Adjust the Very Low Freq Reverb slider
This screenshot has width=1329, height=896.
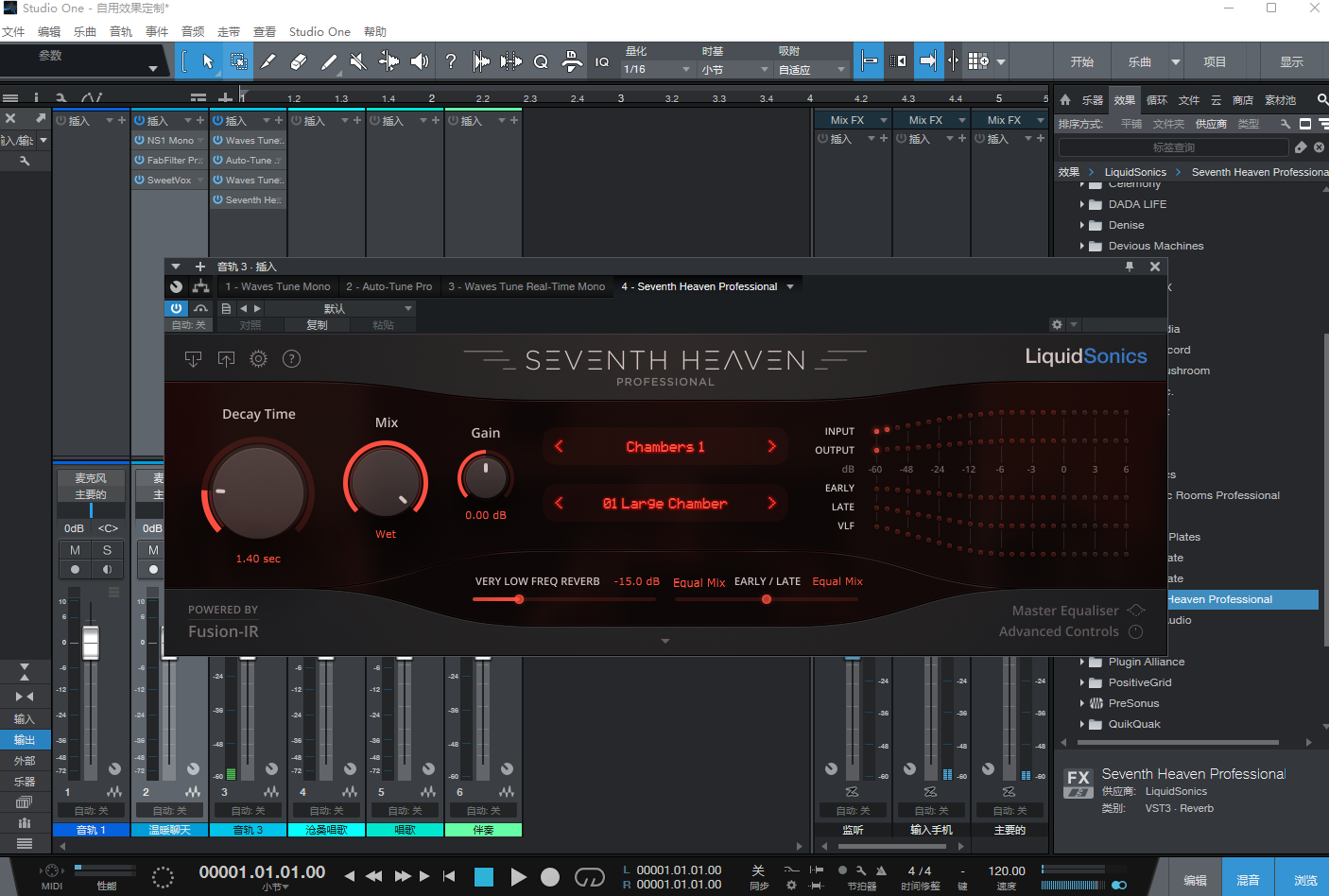coord(519,599)
